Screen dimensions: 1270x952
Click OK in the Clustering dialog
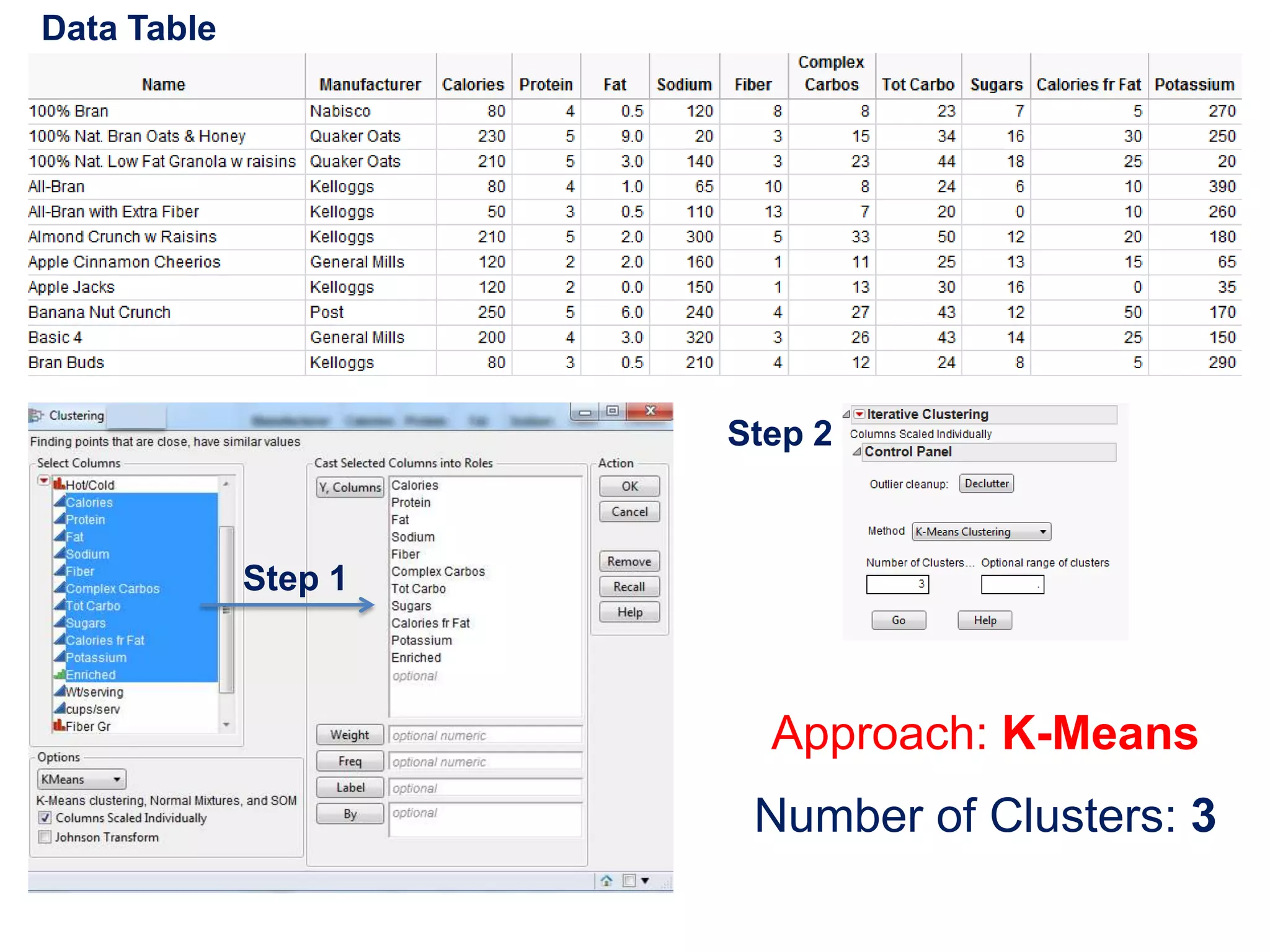coord(629,487)
